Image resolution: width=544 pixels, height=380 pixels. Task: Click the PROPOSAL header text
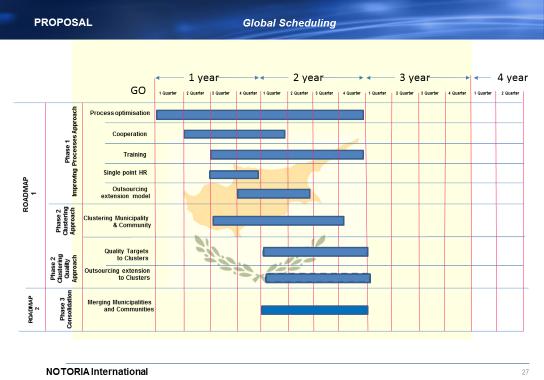click(x=63, y=22)
